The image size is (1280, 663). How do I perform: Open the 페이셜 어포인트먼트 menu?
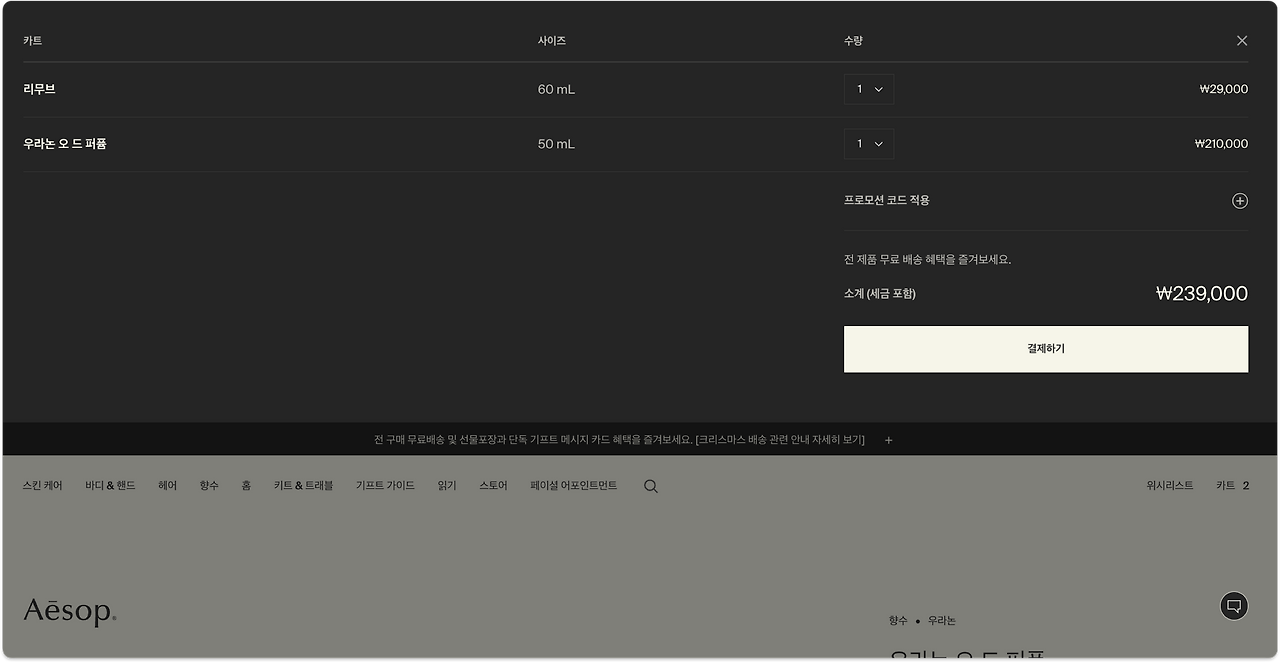click(x=573, y=485)
